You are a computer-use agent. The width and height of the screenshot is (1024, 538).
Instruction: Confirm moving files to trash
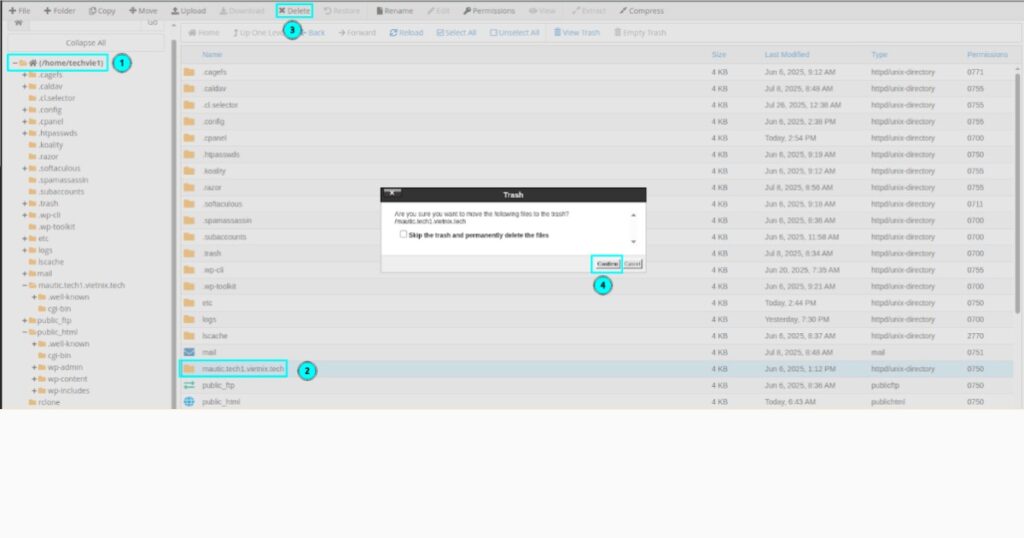point(606,264)
